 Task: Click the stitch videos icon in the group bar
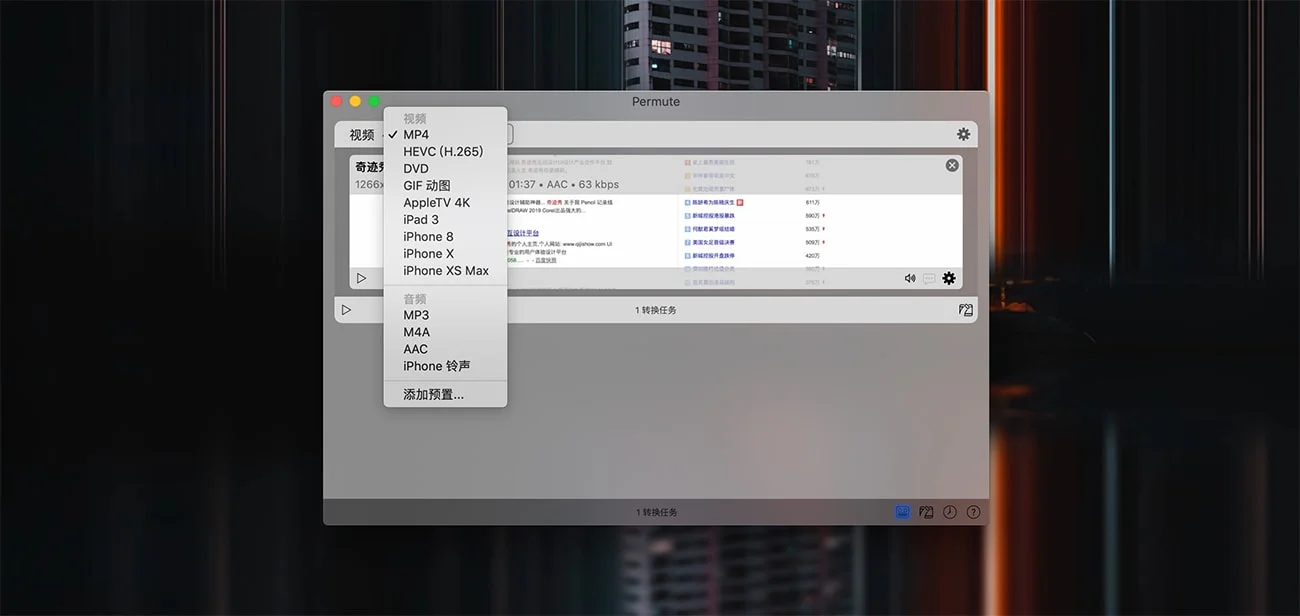coord(965,310)
